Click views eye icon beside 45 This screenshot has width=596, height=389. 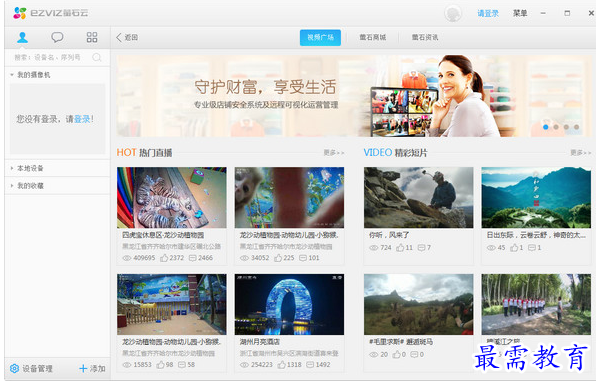pyautogui.click(x=491, y=248)
